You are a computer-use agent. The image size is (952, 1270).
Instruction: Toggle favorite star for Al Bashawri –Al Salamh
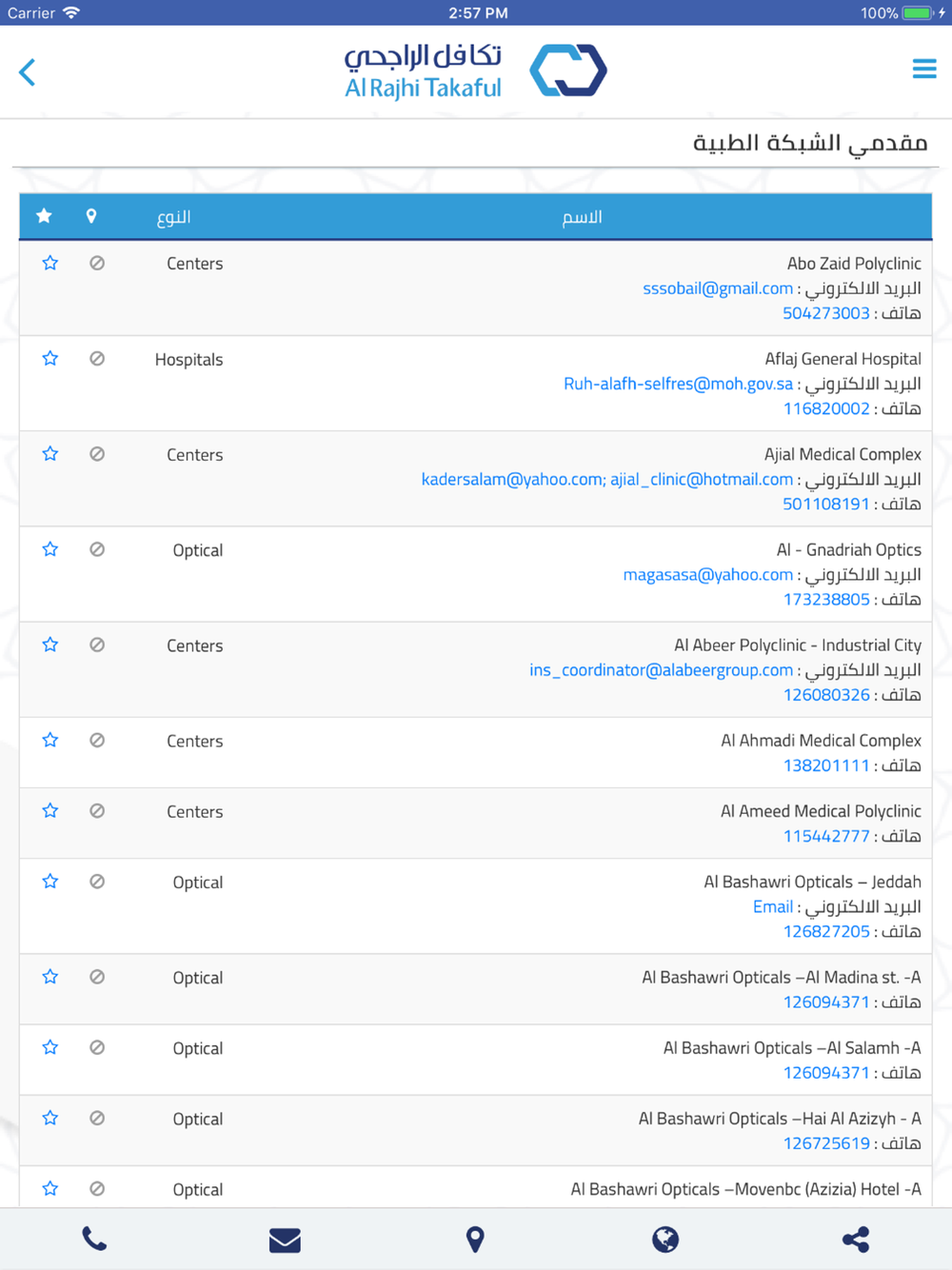pyautogui.click(x=50, y=1046)
